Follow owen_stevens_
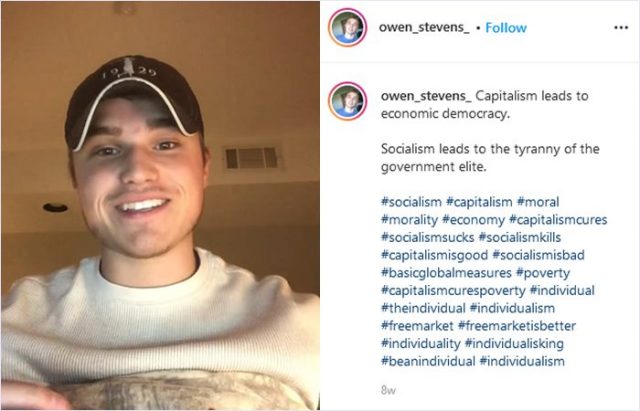The width and height of the screenshot is (640, 411). pos(506,28)
